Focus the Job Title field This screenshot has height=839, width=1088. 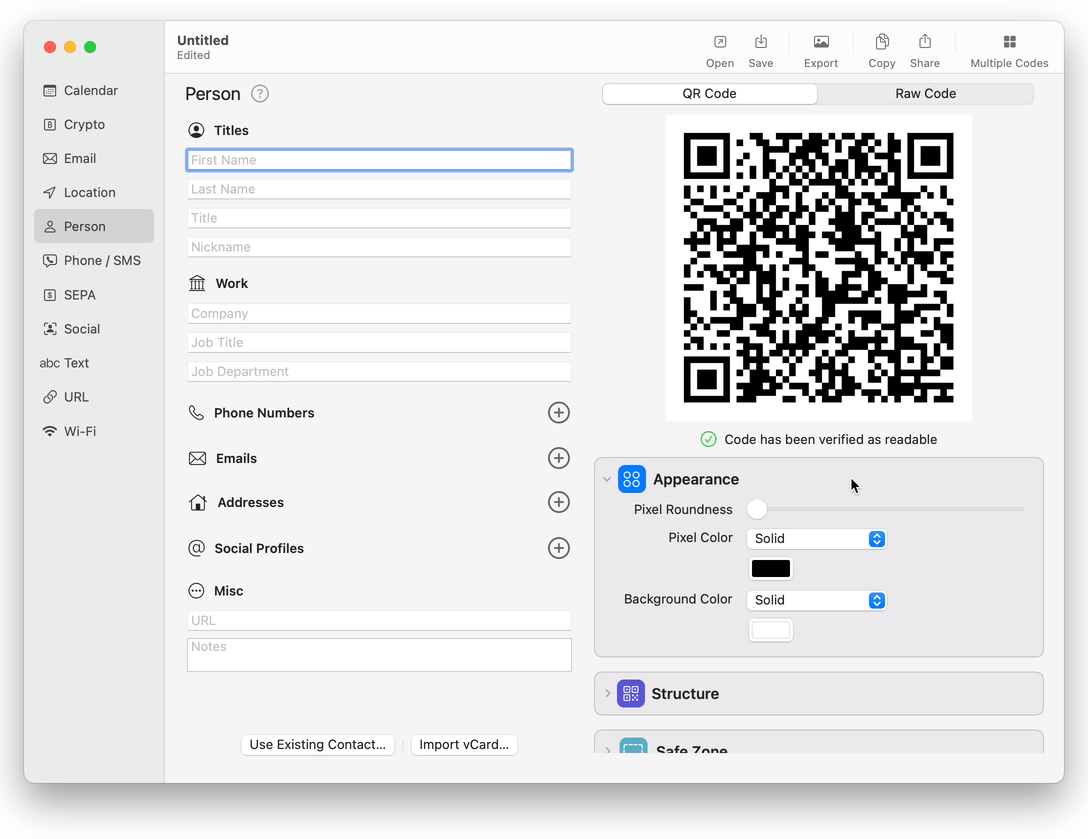379,342
